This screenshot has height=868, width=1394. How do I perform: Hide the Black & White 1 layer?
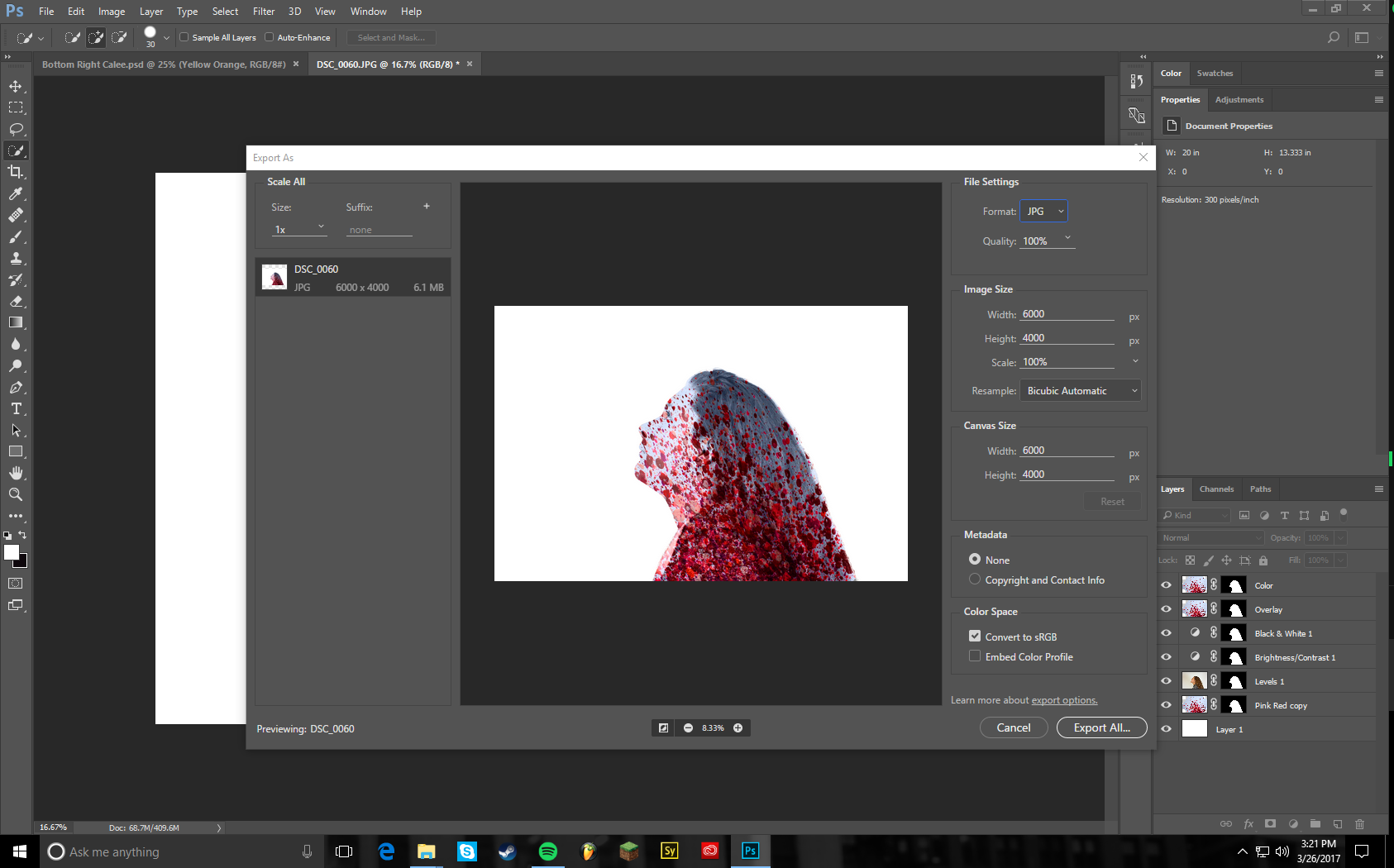[x=1167, y=633]
